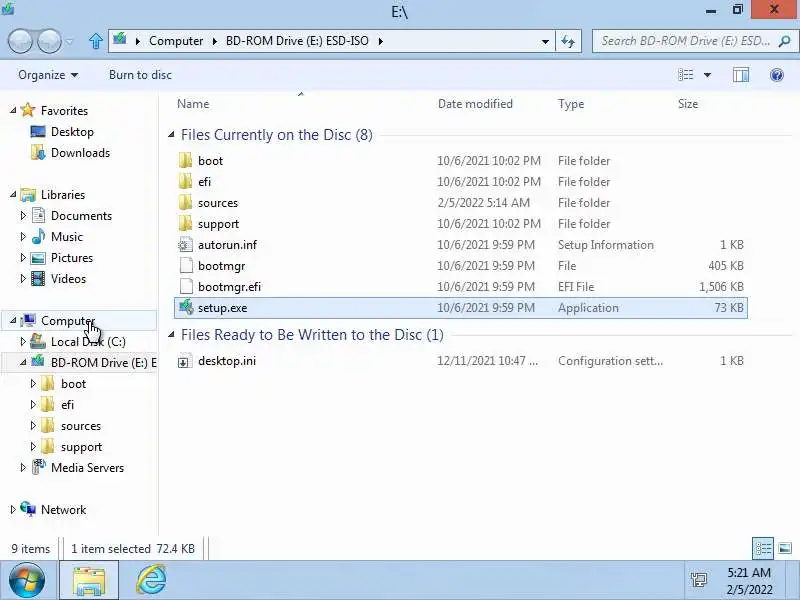This screenshot has width=800, height=600.
Task: Select Videos in the navigation pane
Action: tap(68, 279)
